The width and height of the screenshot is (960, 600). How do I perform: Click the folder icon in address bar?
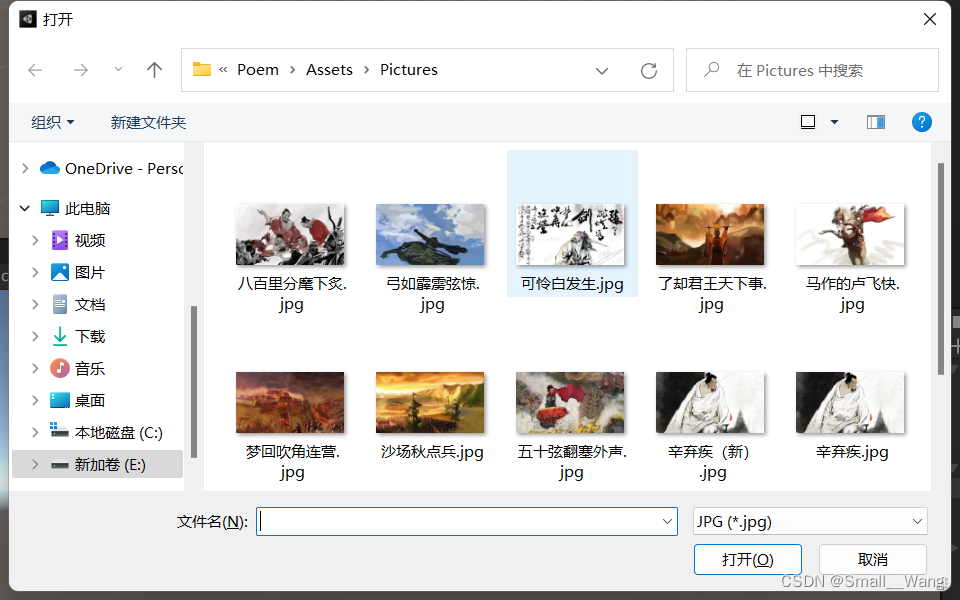tap(201, 69)
